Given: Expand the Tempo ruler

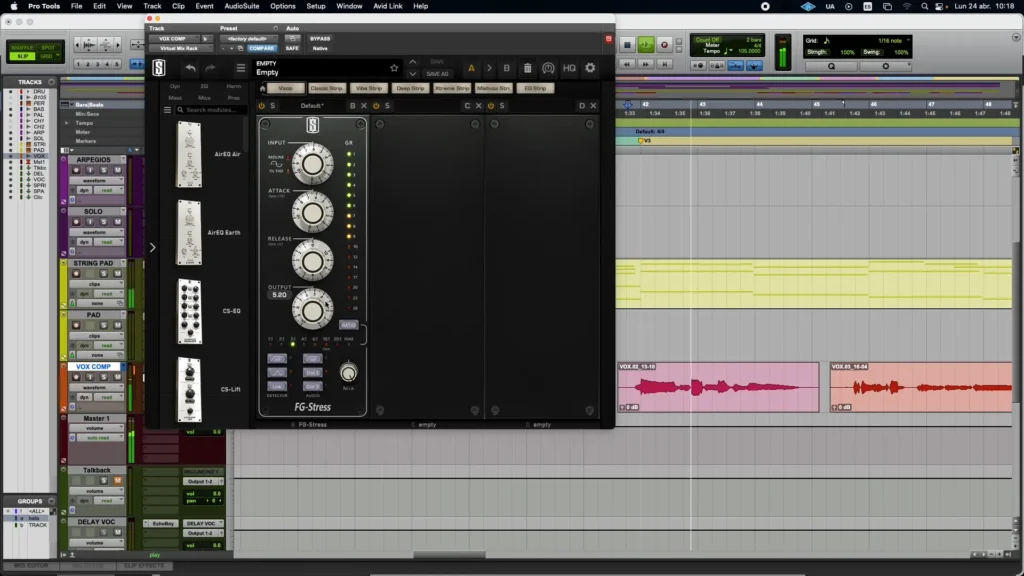Looking at the screenshot, I should click(67, 123).
